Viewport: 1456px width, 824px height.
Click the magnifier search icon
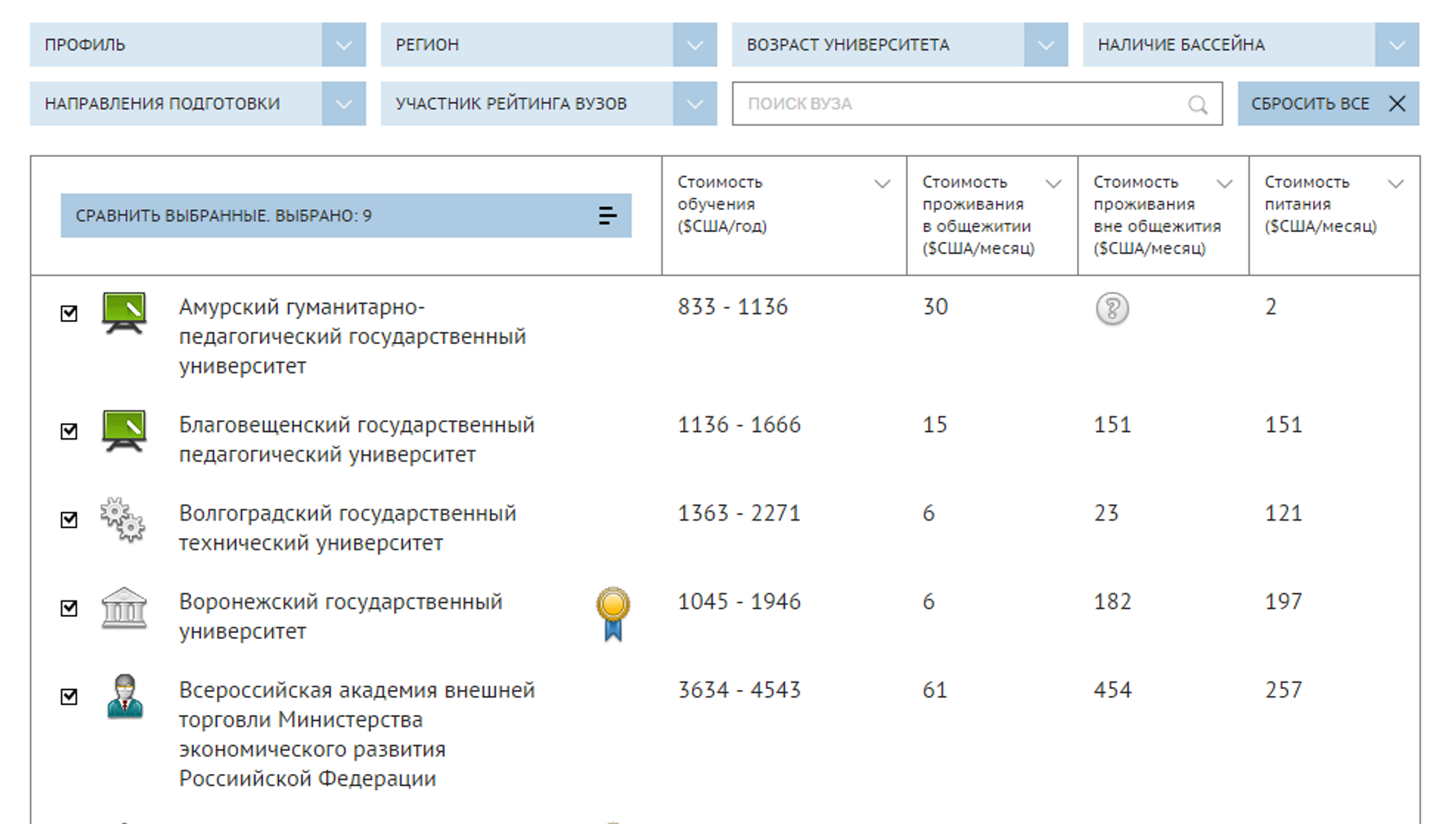click(x=1197, y=105)
